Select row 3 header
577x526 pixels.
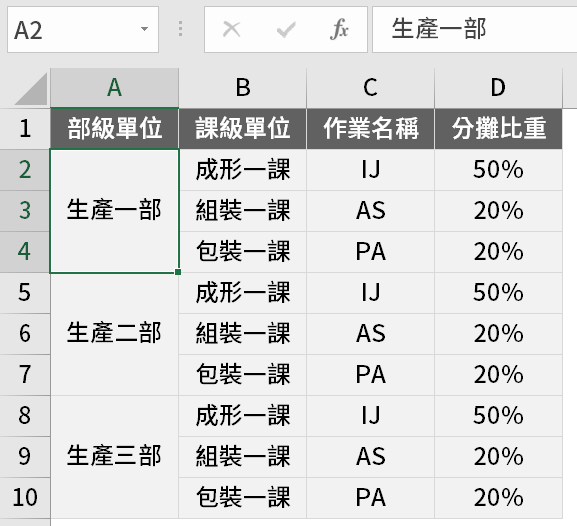pos(25,211)
